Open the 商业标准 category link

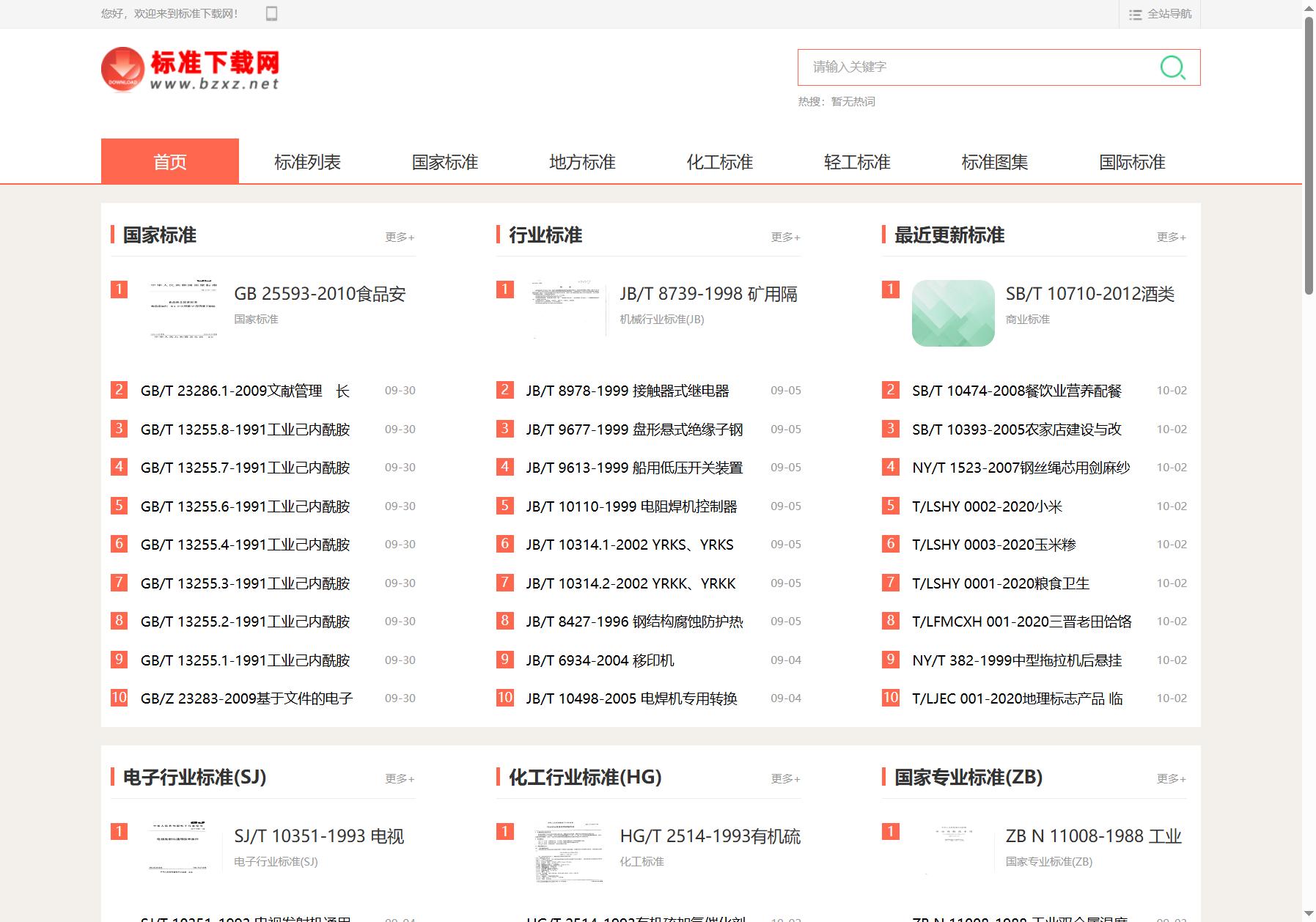(x=1028, y=320)
